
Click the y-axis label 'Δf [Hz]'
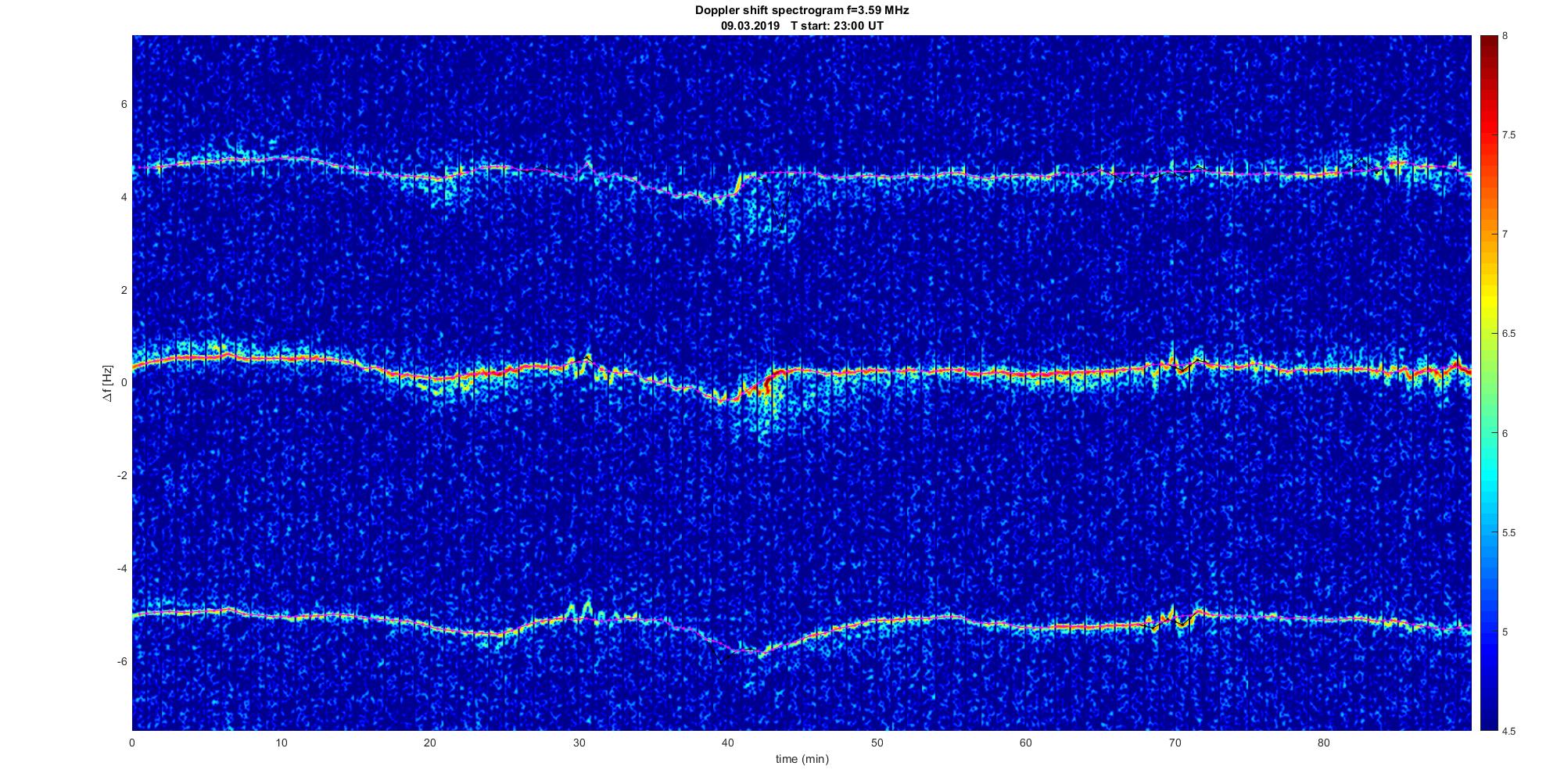pyautogui.click(x=108, y=383)
